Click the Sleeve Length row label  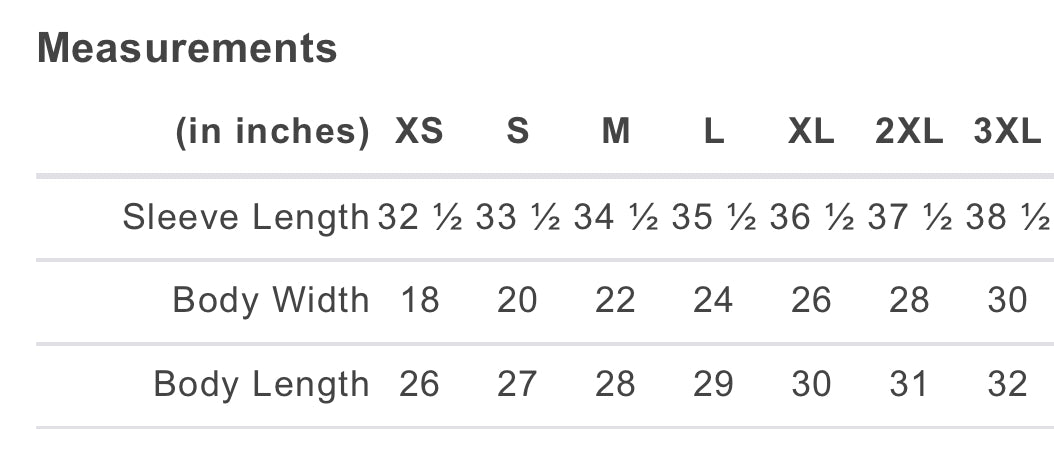246,218
